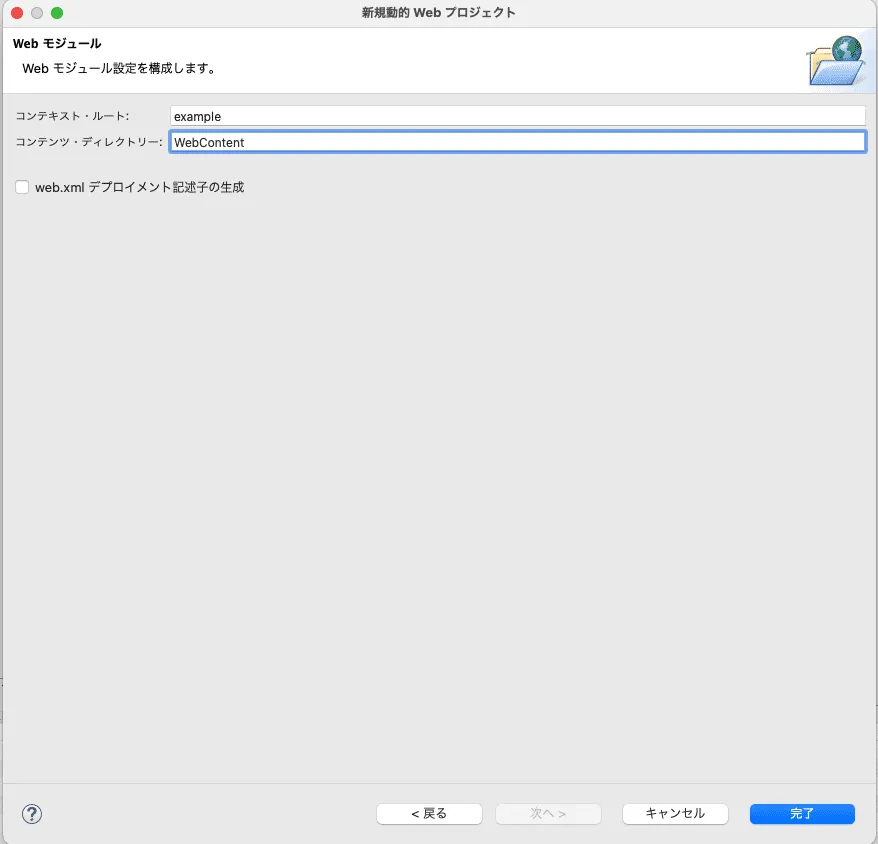The height and width of the screenshot is (844, 878).
Task: Click the green maximize window button
Action: click(x=57, y=13)
